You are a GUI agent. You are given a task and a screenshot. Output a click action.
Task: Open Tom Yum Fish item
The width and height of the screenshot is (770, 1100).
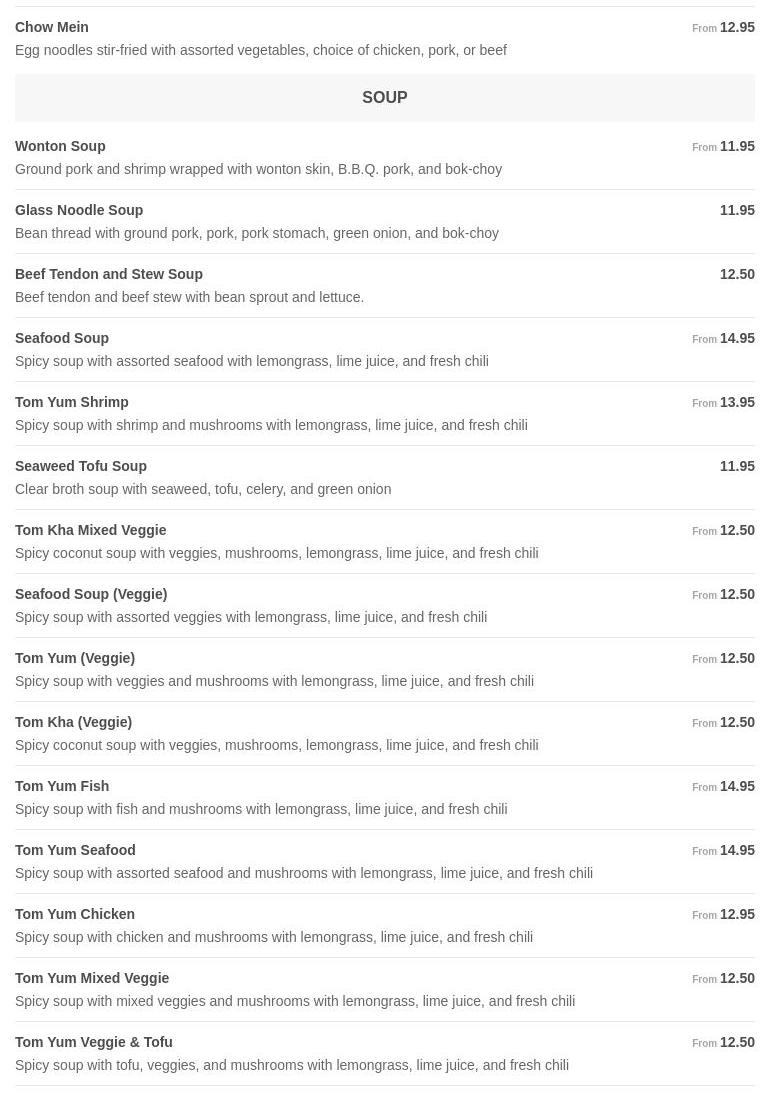coord(62,786)
